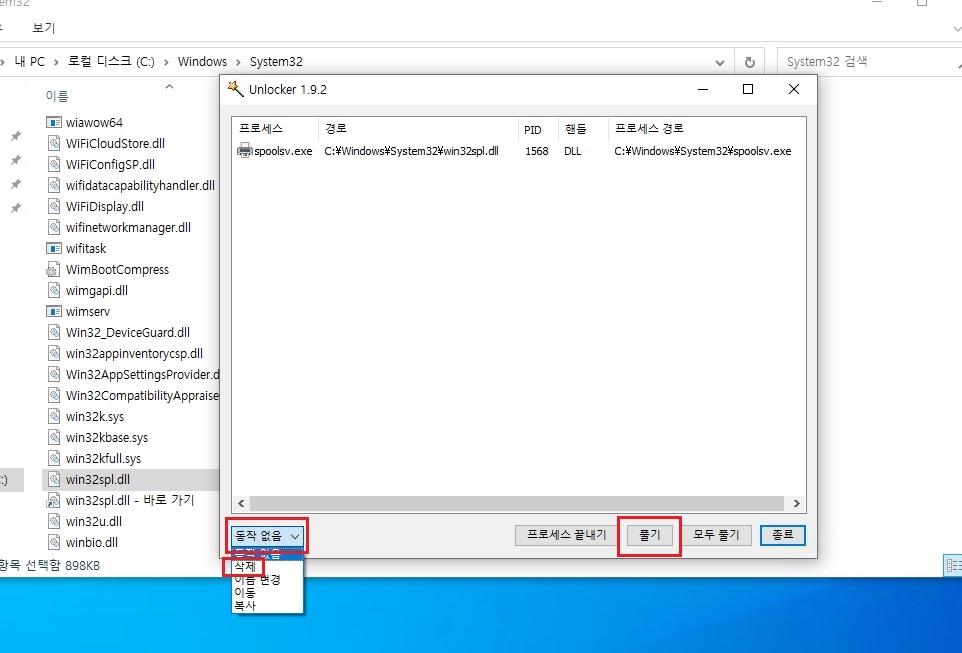Choose 삭제 from the action list
This screenshot has height=653, width=962.
pos(243,567)
